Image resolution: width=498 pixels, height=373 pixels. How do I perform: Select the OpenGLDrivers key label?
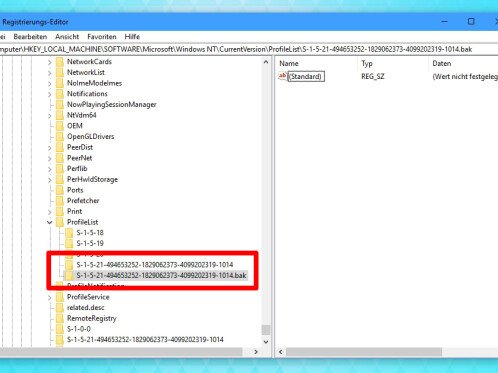(x=90, y=136)
